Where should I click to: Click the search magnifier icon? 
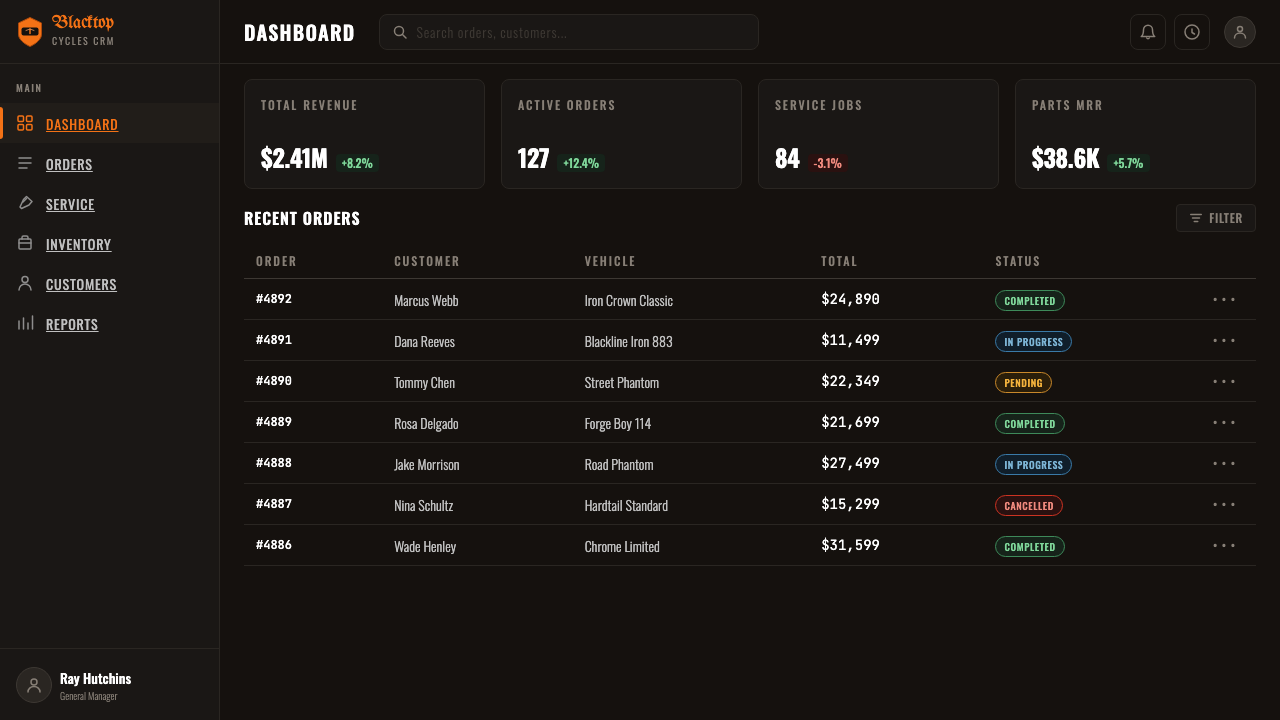(400, 32)
